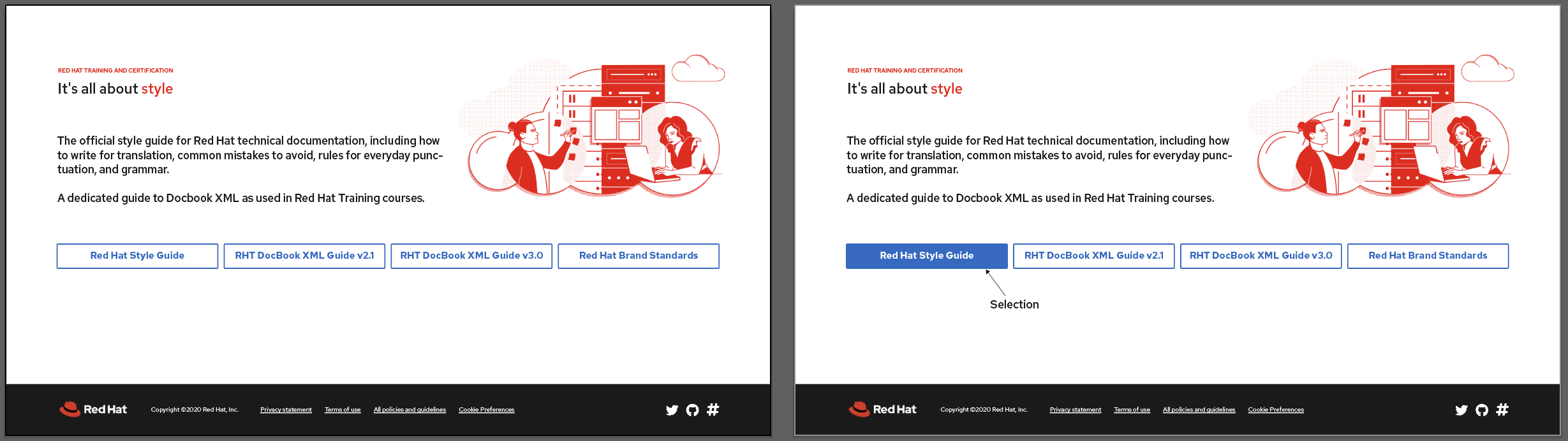1568x441 pixels.
Task: Open Cookie Preferences link in right footer
Action: [1276, 410]
